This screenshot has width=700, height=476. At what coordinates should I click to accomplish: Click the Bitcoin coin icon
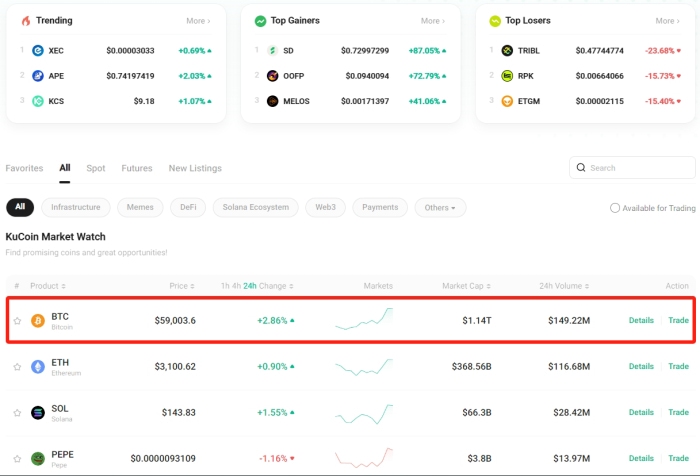(x=38, y=321)
